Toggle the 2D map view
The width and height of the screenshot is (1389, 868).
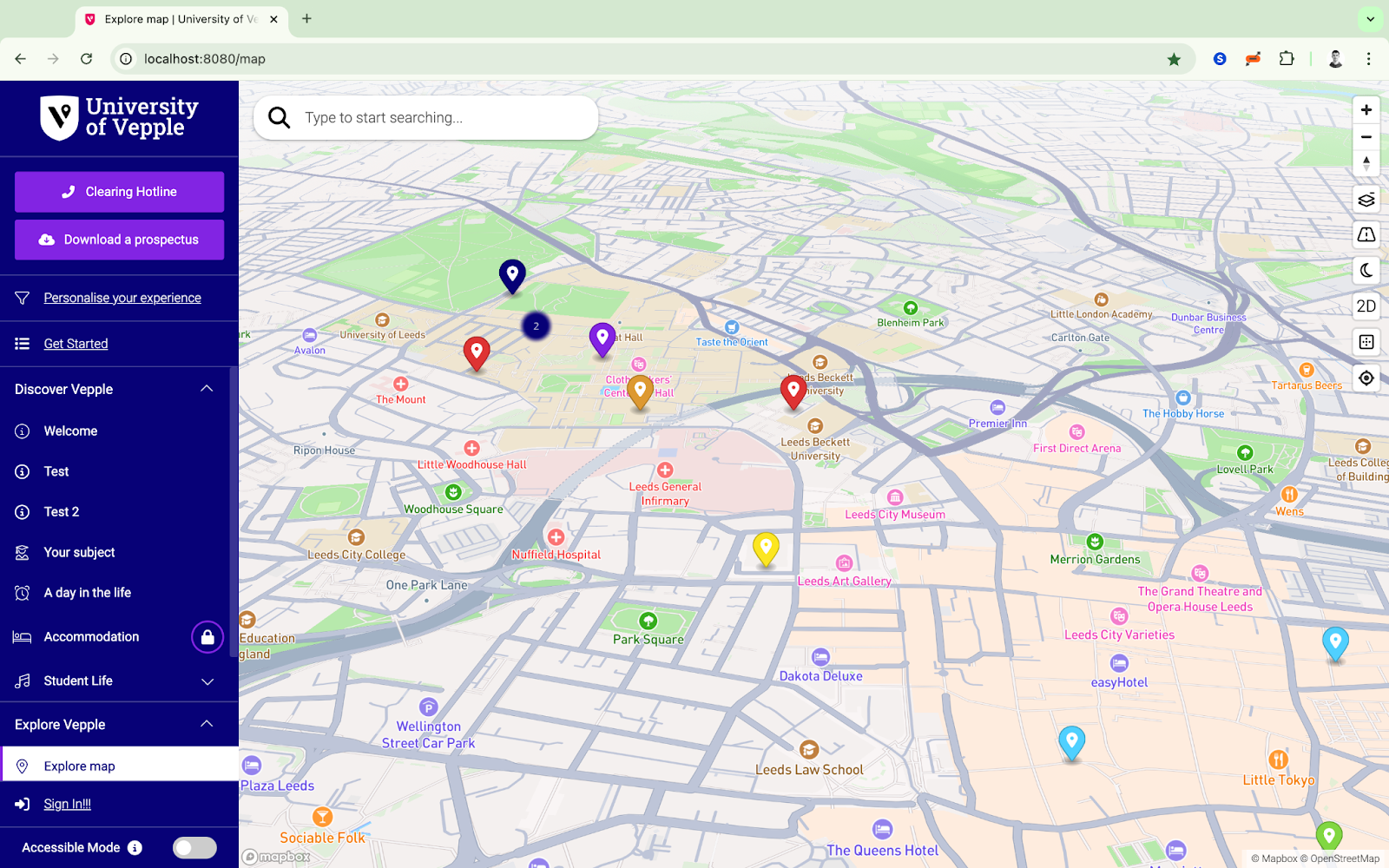coord(1366,306)
